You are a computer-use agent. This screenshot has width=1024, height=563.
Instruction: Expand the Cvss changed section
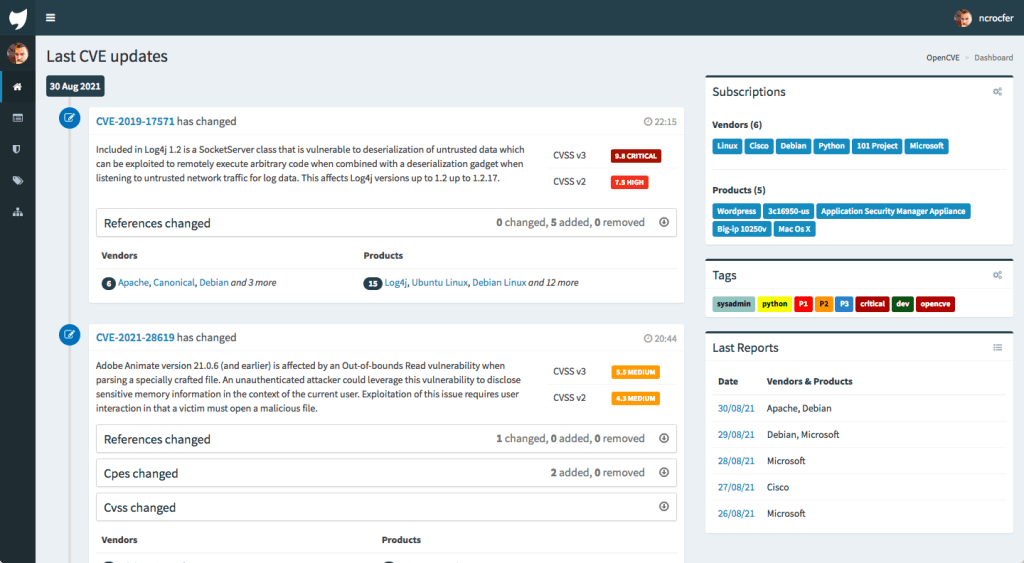click(x=664, y=506)
